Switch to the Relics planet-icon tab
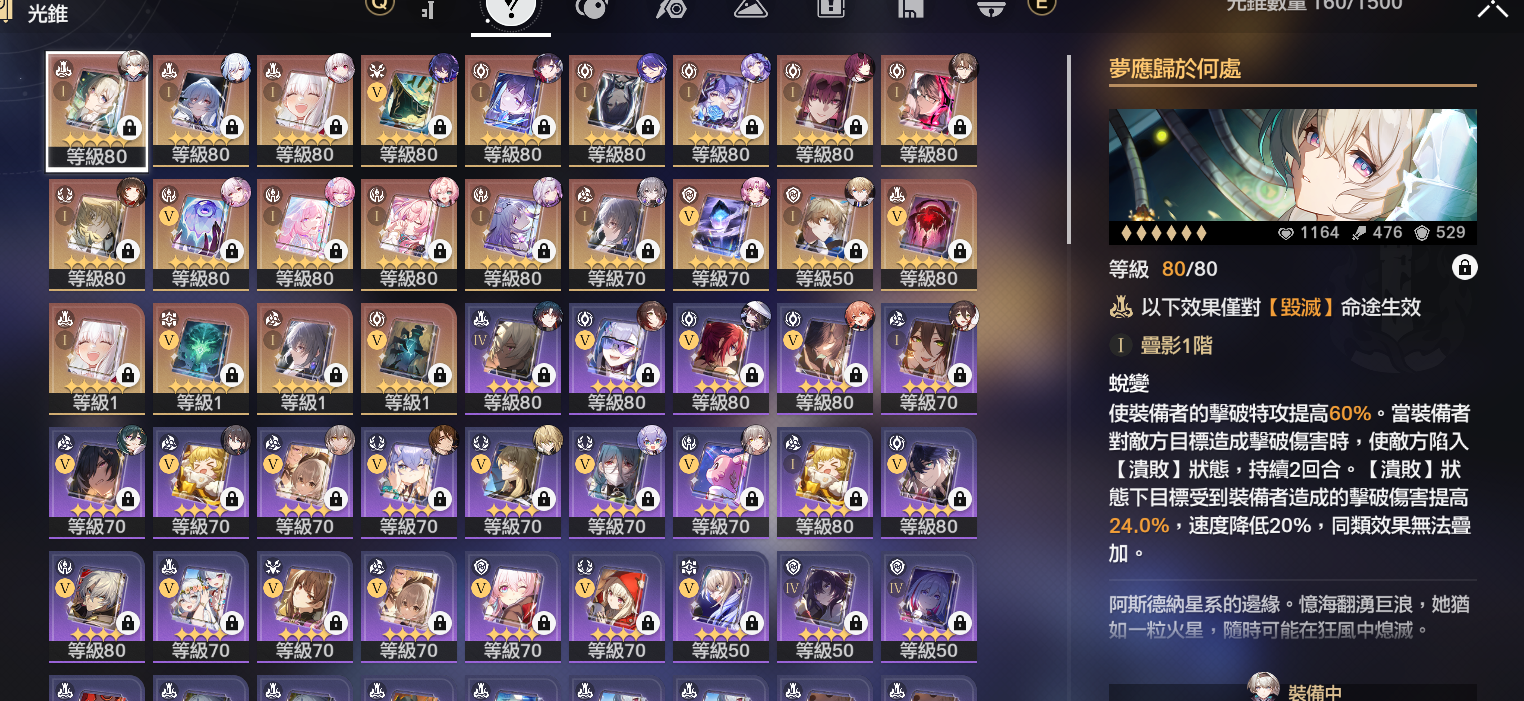1524x701 pixels. [592, 8]
